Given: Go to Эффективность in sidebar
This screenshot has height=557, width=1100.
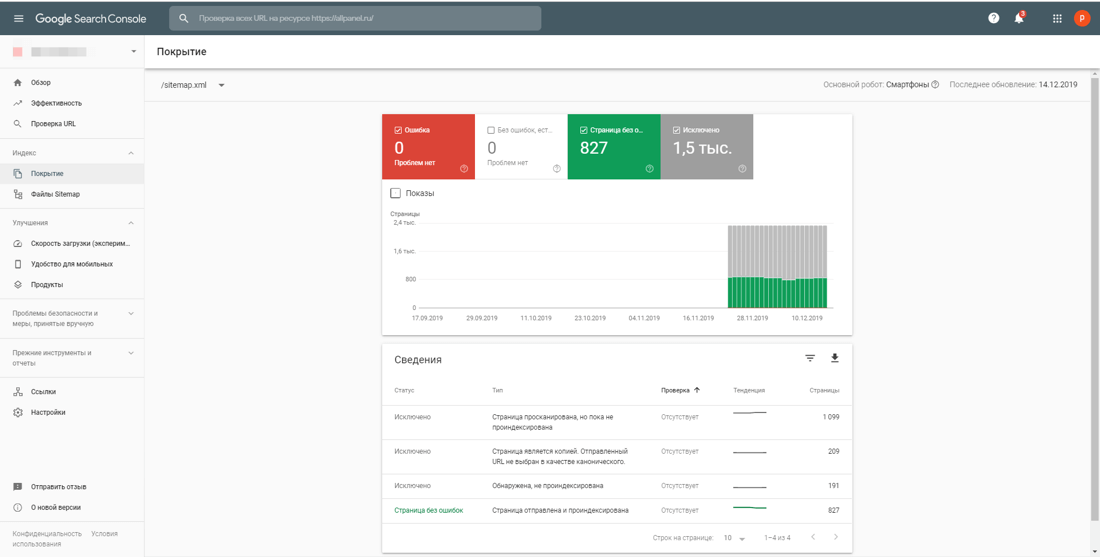Looking at the screenshot, I should click(56, 103).
